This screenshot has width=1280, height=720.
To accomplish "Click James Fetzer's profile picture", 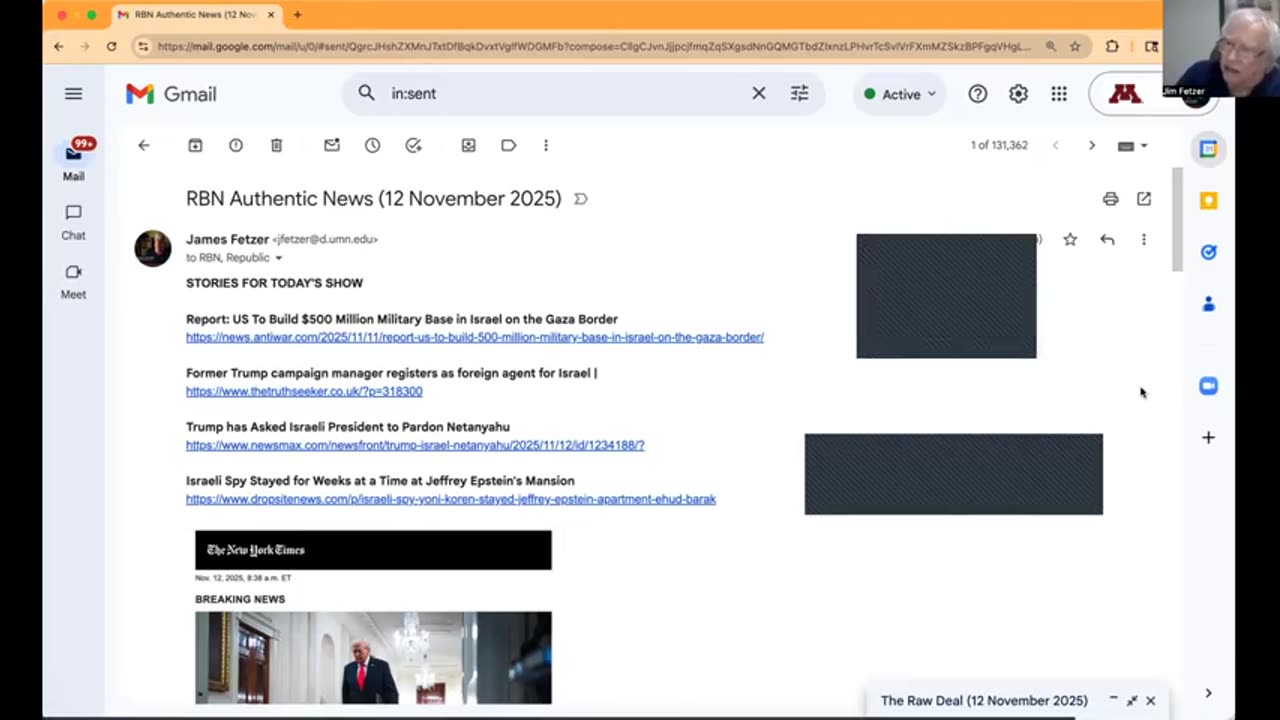I will pos(153,248).
